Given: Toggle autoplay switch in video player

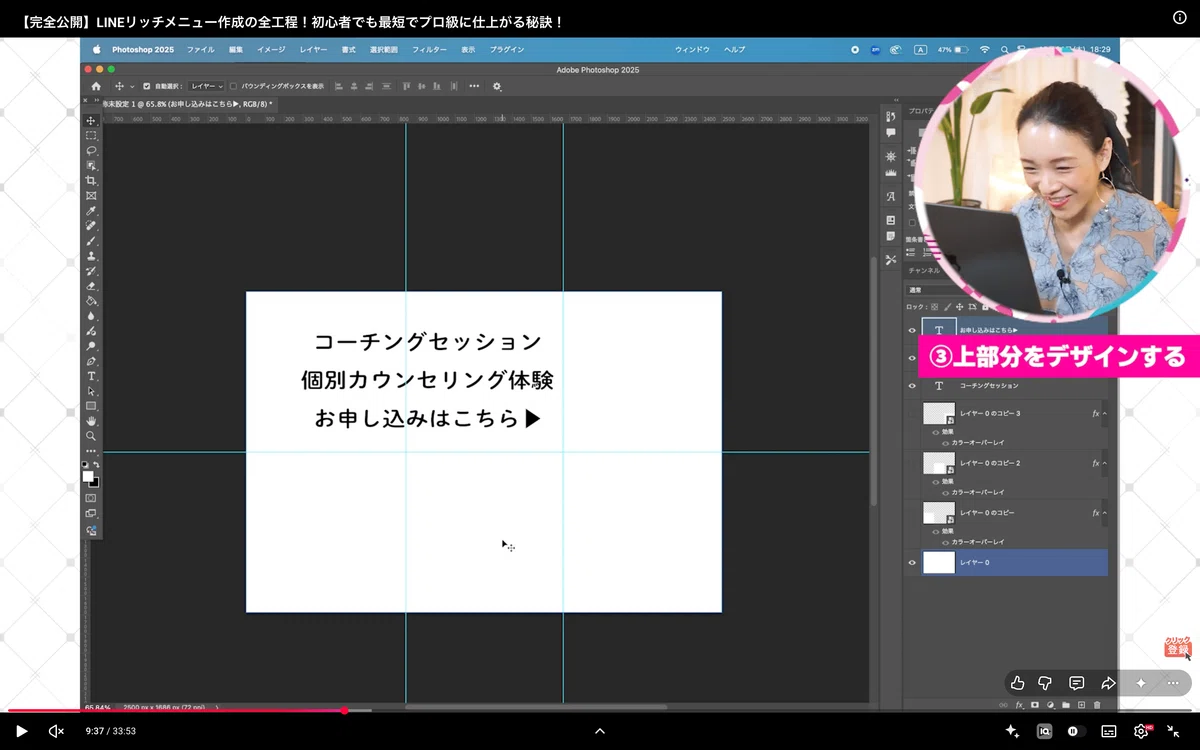Looking at the screenshot, I should tap(1076, 731).
